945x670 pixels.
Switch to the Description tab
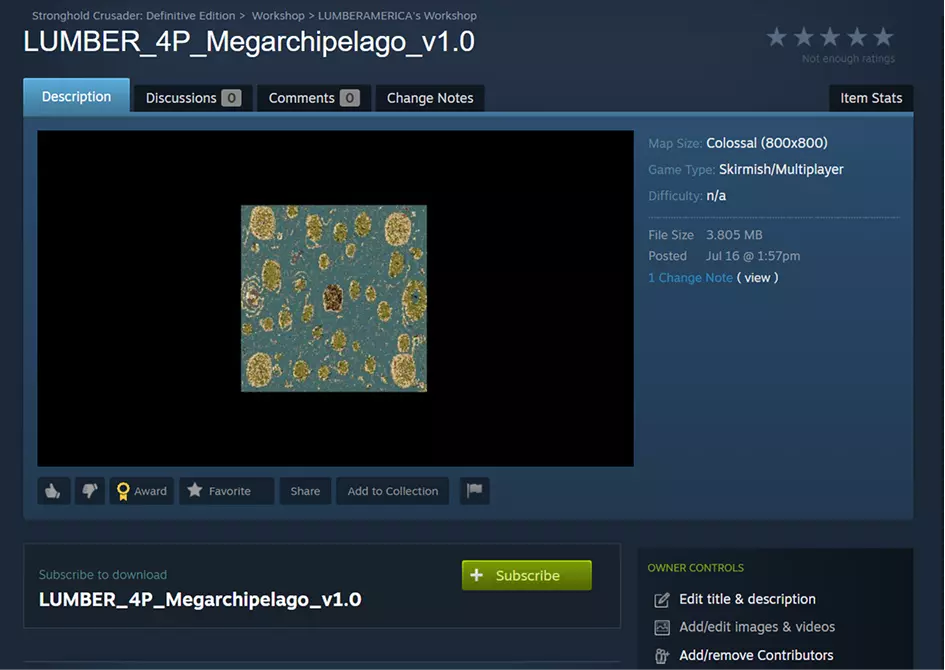click(77, 96)
